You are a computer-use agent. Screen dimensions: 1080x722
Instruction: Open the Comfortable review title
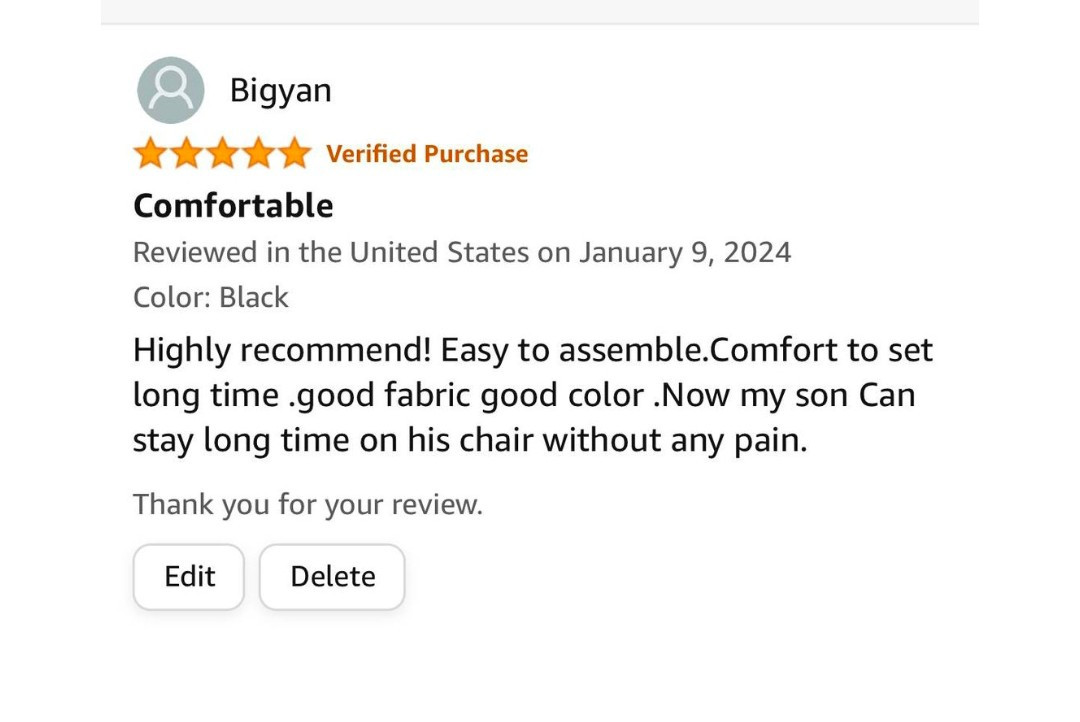click(x=233, y=206)
